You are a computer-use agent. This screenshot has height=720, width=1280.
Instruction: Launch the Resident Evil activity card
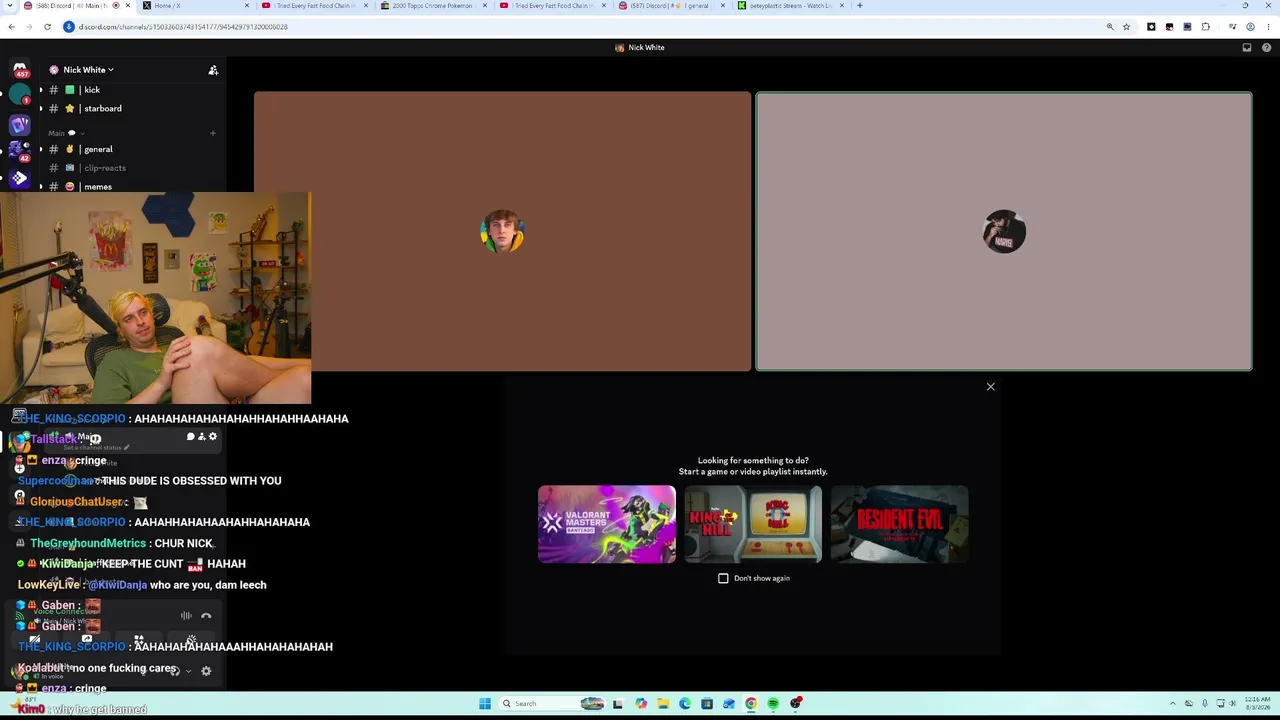[899, 525]
